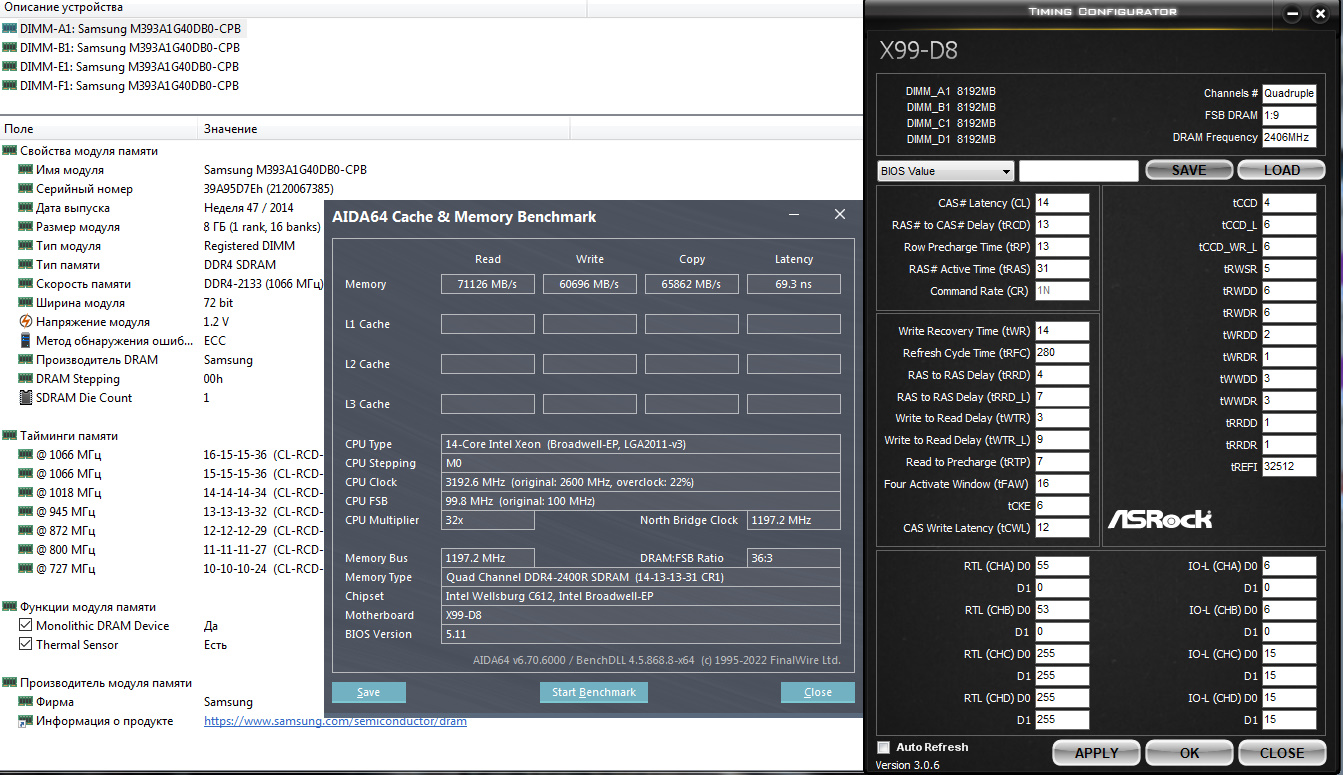Open the BIOS Value dropdown
The width and height of the screenshot is (1343, 775).
pyautogui.click(x=945, y=171)
